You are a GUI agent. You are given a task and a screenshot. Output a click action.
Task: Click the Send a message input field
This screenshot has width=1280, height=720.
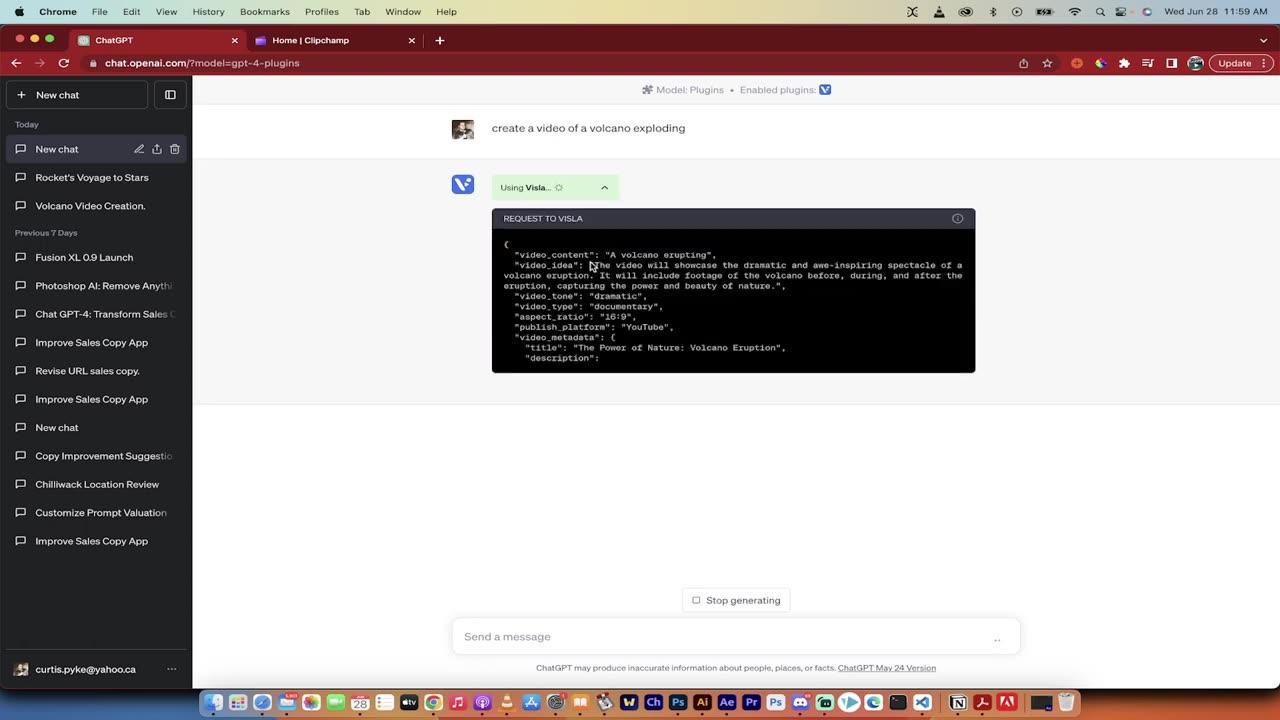click(720, 637)
